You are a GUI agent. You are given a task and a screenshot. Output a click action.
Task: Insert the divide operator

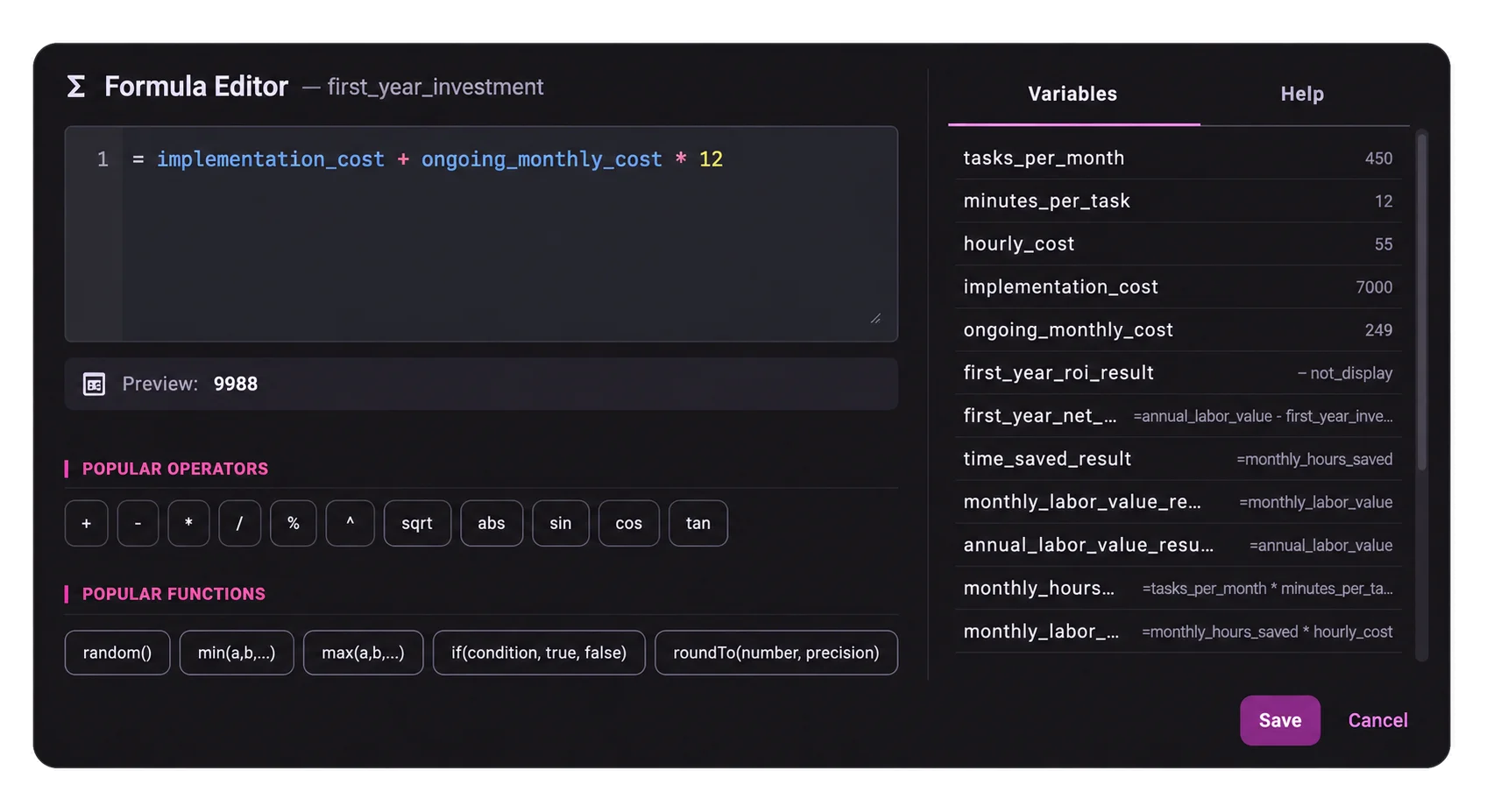click(239, 523)
